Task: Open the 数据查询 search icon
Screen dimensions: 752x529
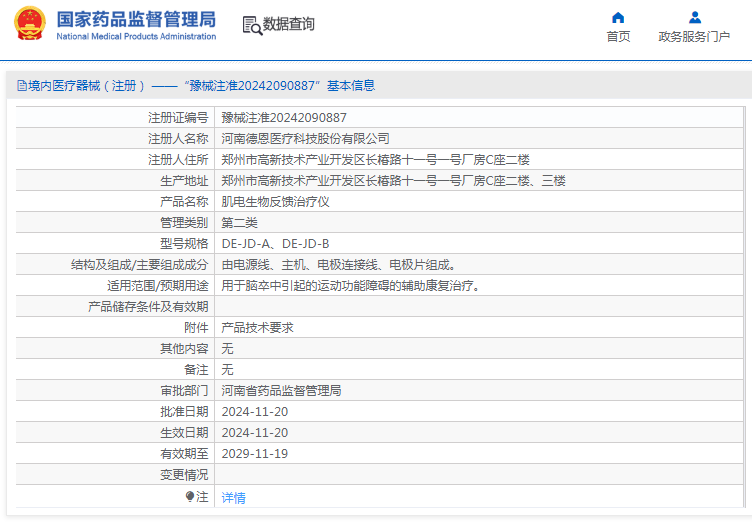Action: [252, 25]
